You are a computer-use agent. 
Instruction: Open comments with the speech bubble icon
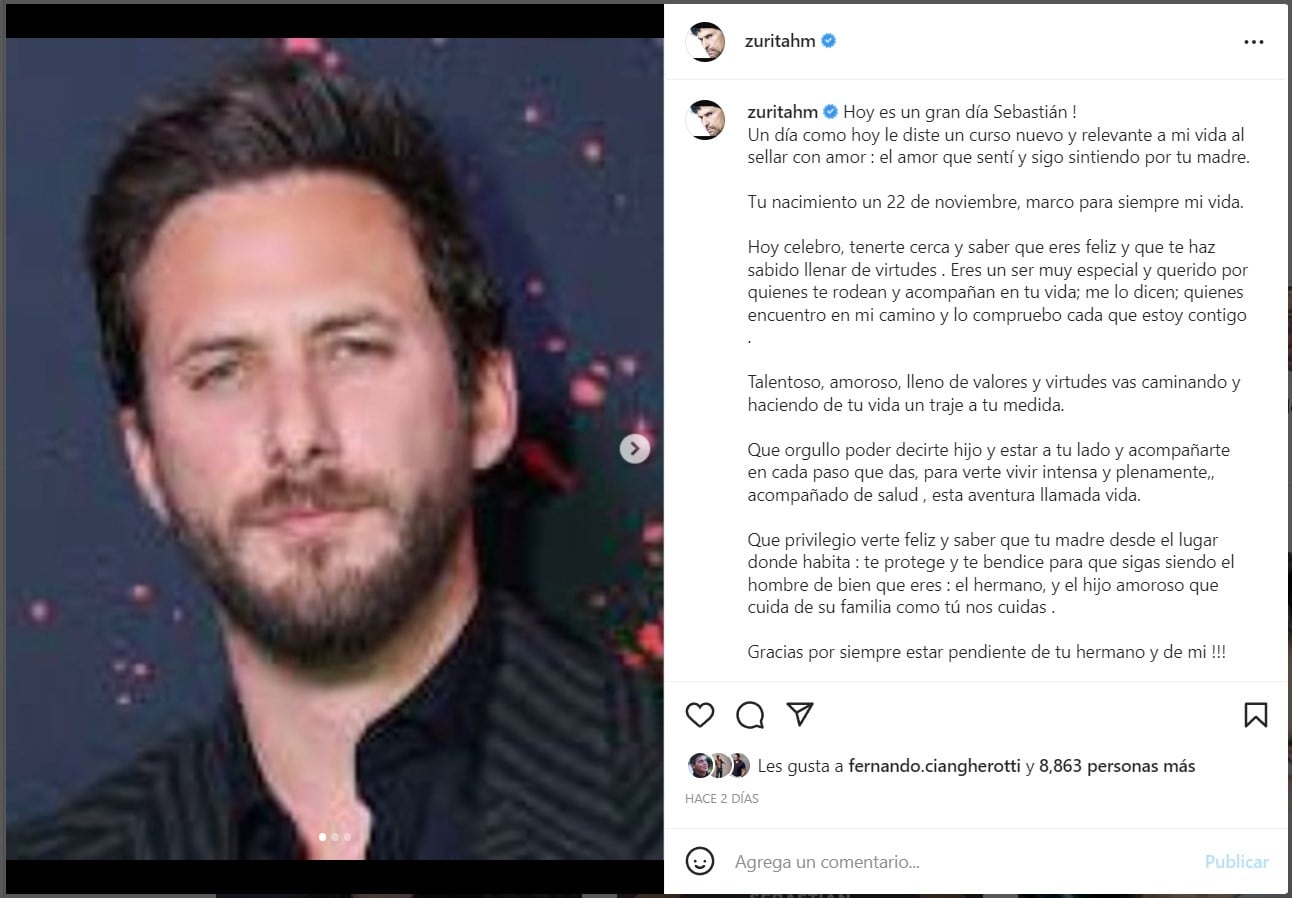coord(750,714)
